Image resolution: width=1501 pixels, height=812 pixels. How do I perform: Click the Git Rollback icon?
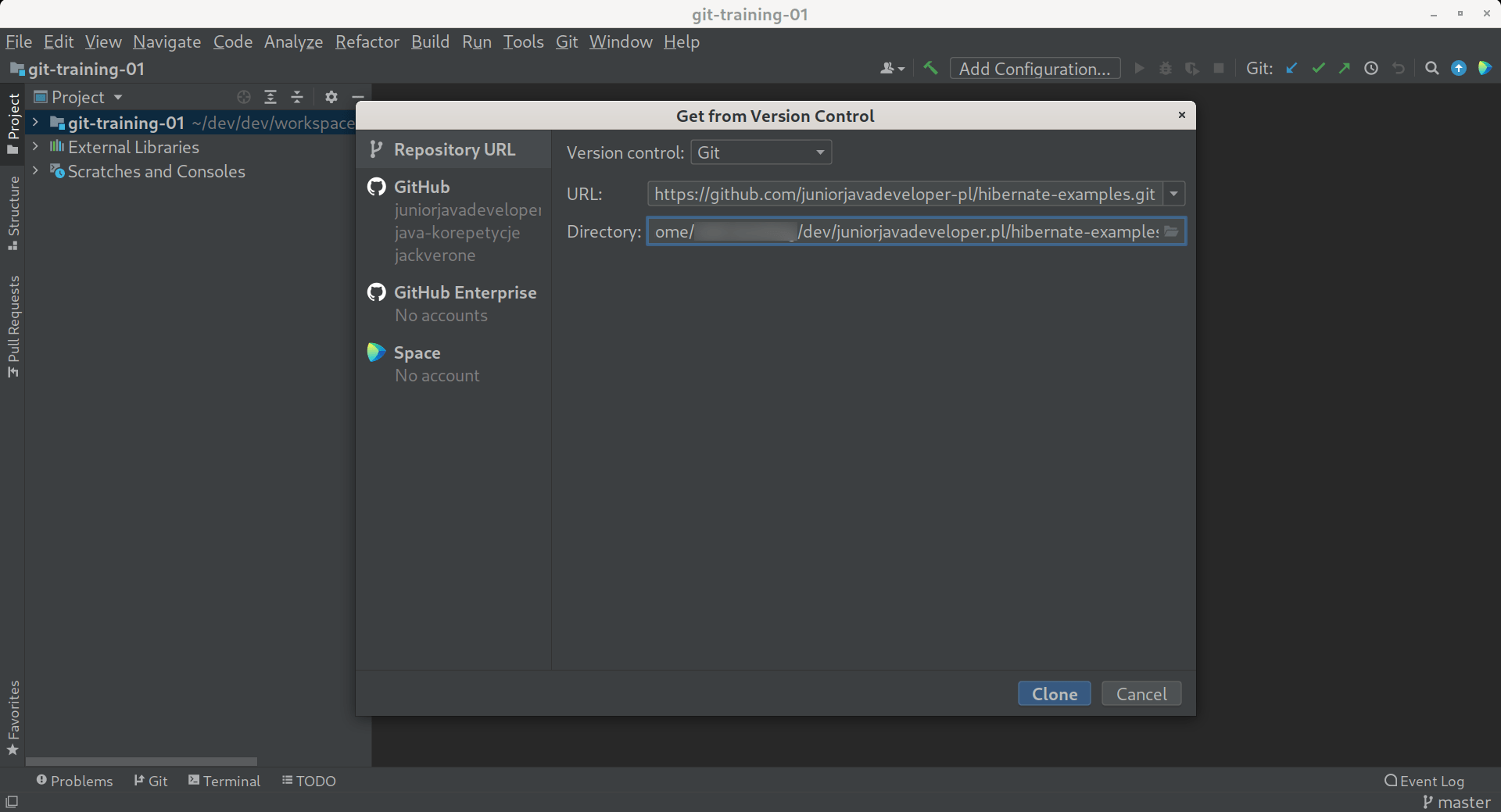(1399, 69)
